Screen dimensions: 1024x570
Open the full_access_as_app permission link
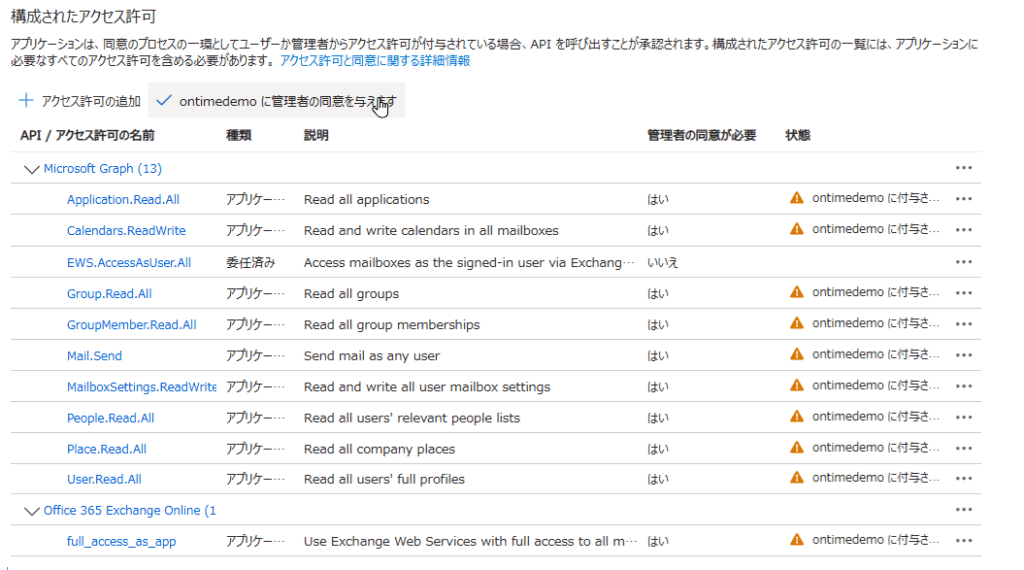[x=121, y=541]
